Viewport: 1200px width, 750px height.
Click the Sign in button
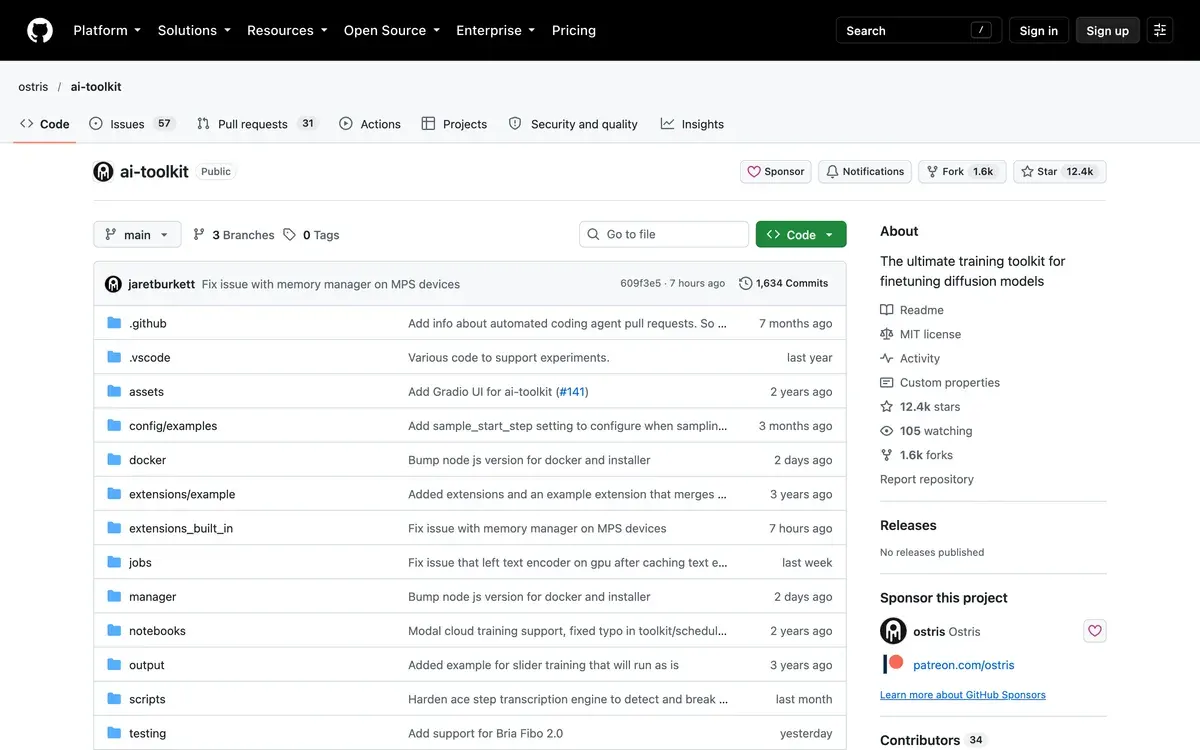[x=1039, y=30]
